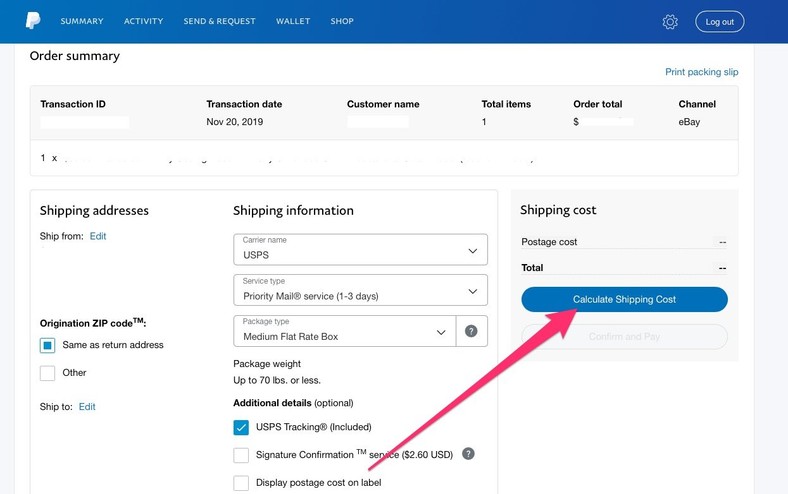Open the Wallet tab
Image resolution: width=788 pixels, height=494 pixels.
pos(293,21)
